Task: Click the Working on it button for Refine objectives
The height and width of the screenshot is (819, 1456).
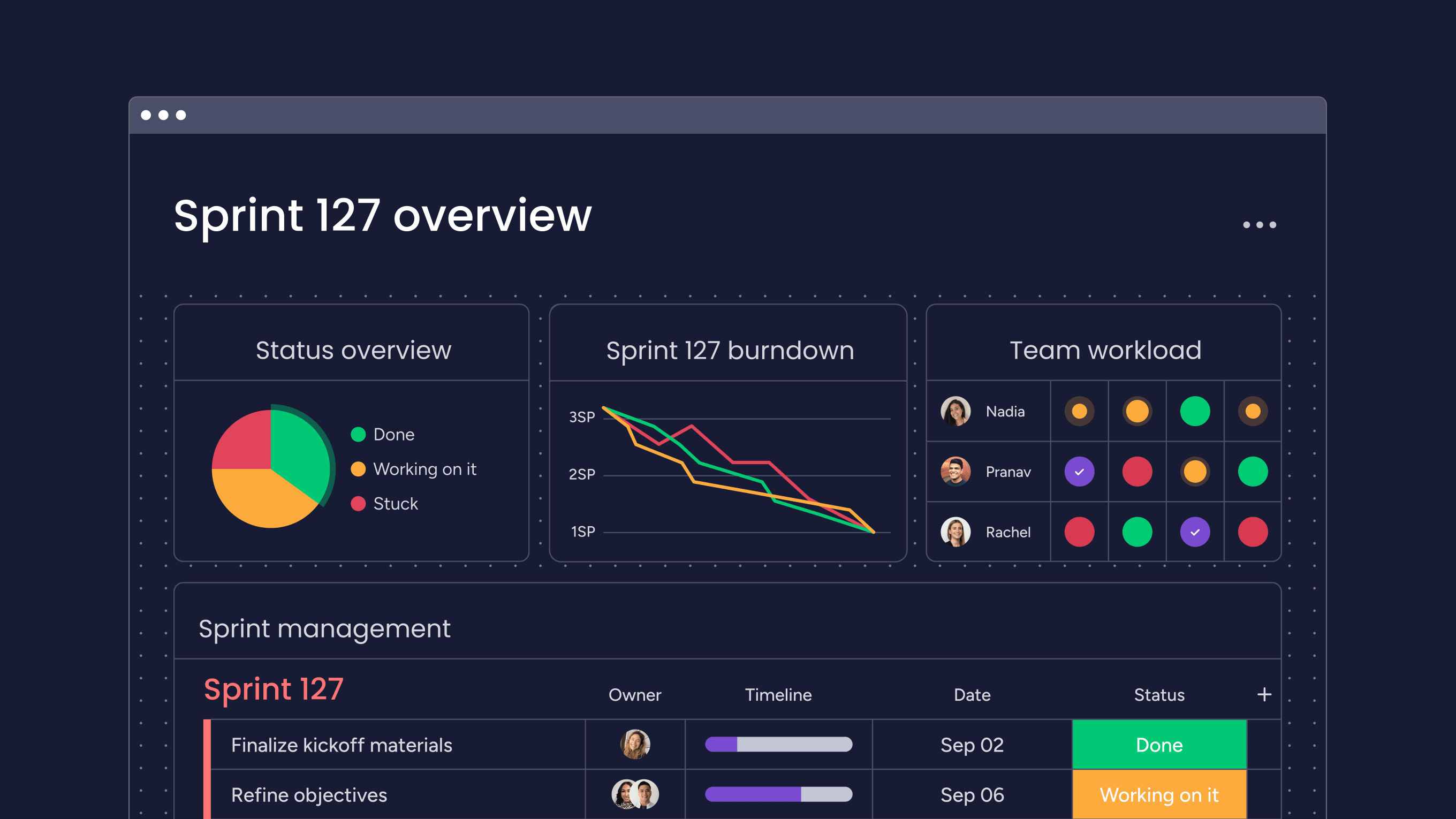Action: 1158,796
